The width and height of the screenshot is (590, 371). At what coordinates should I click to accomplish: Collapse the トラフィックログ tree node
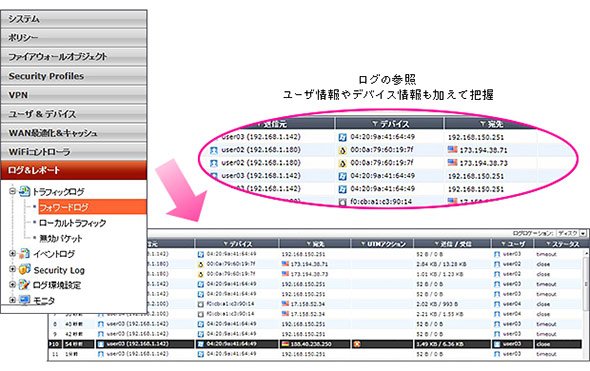point(12,191)
